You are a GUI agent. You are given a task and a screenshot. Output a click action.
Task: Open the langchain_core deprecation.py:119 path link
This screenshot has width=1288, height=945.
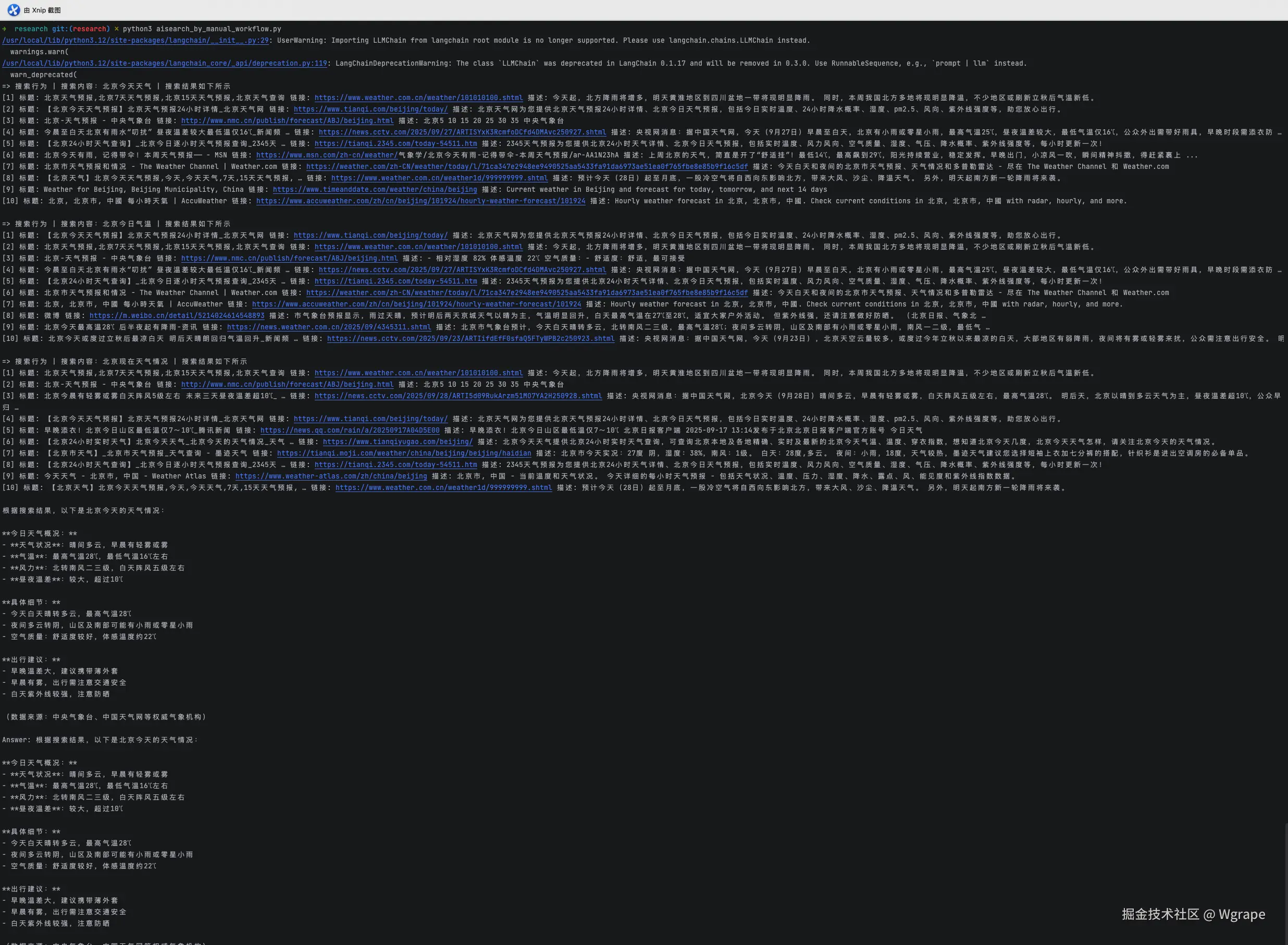click(164, 64)
